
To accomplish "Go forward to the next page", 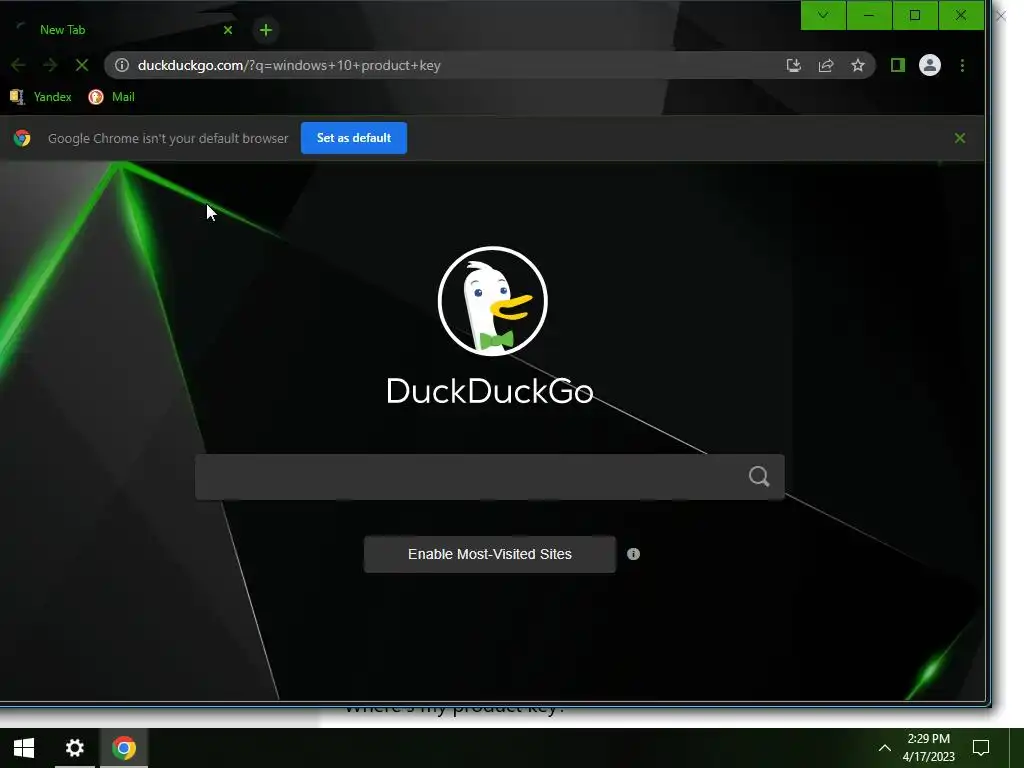I will [x=50, y=65].
